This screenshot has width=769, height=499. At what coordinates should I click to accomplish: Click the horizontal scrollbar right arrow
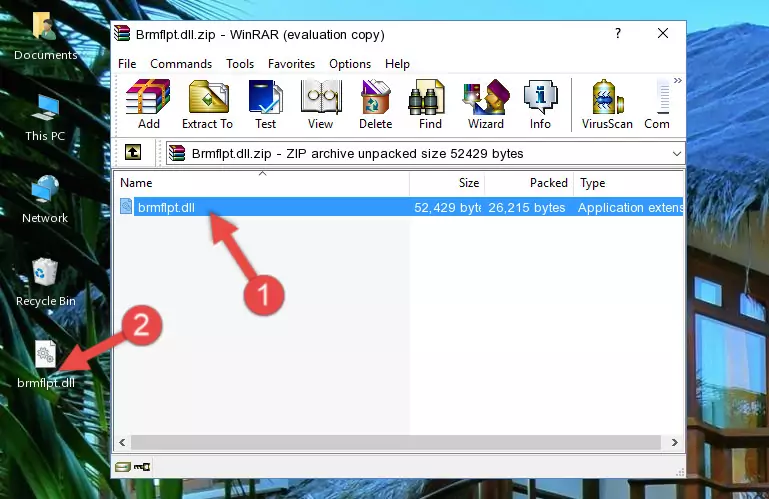pos(675,442)
